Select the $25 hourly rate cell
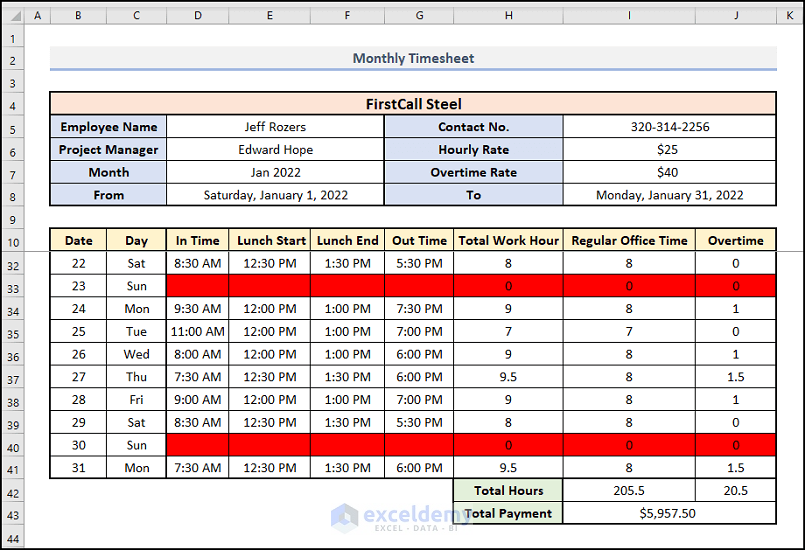The width and height of the screenshot is (805, 550). (x=669, y=149)
